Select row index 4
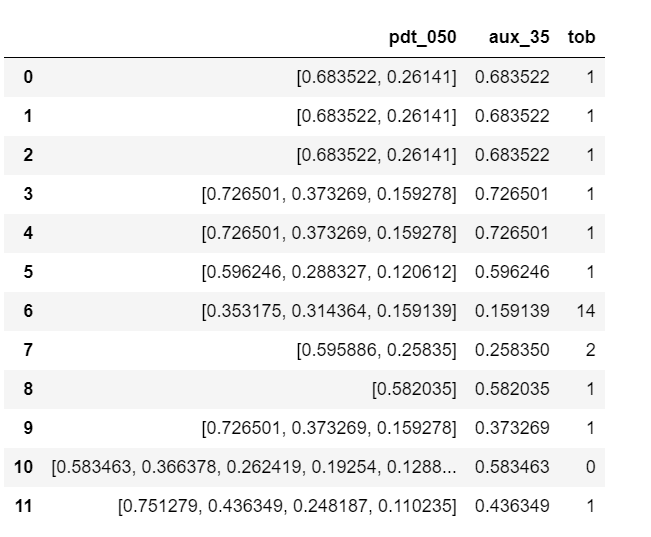This screenshot has width=651, height=537. [x=28, y=233]
